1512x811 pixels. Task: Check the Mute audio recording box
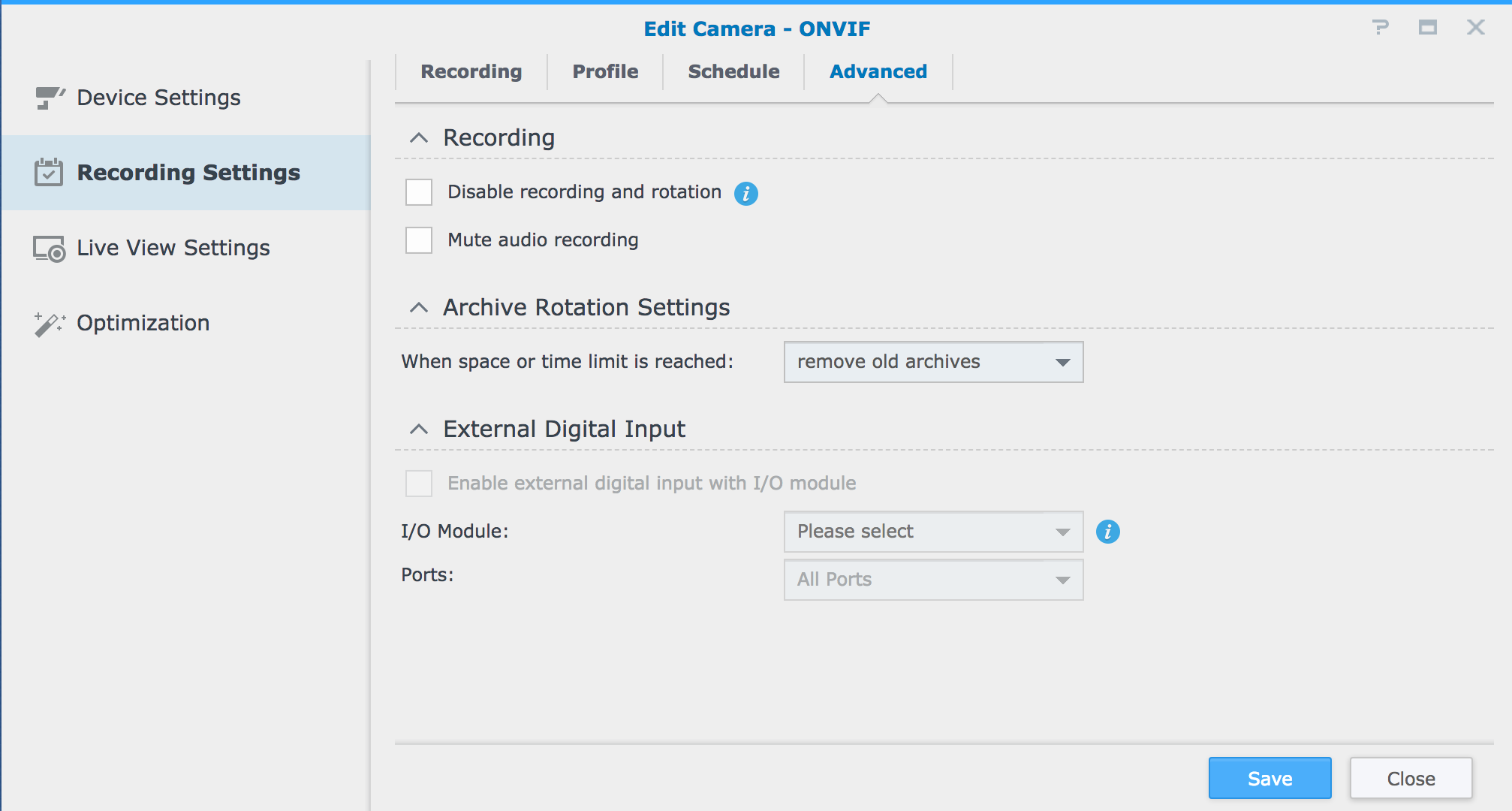coord(419,240)
